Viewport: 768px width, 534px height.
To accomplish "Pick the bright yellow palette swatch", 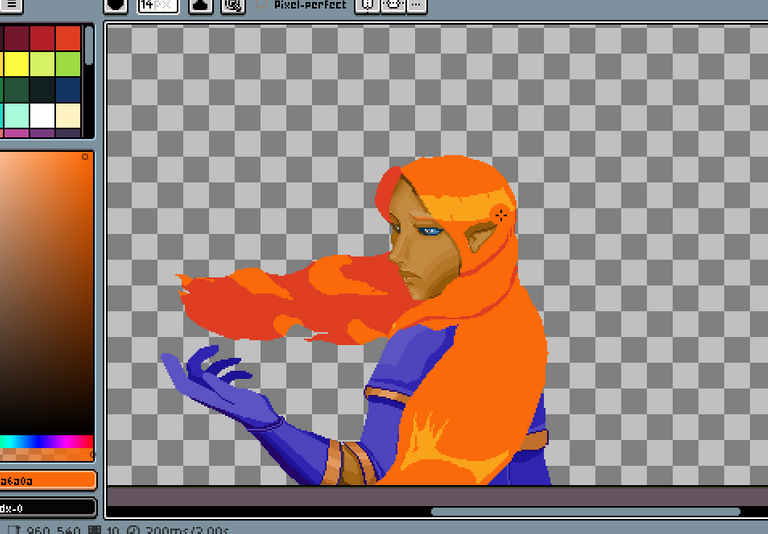I will click(16, 64).
